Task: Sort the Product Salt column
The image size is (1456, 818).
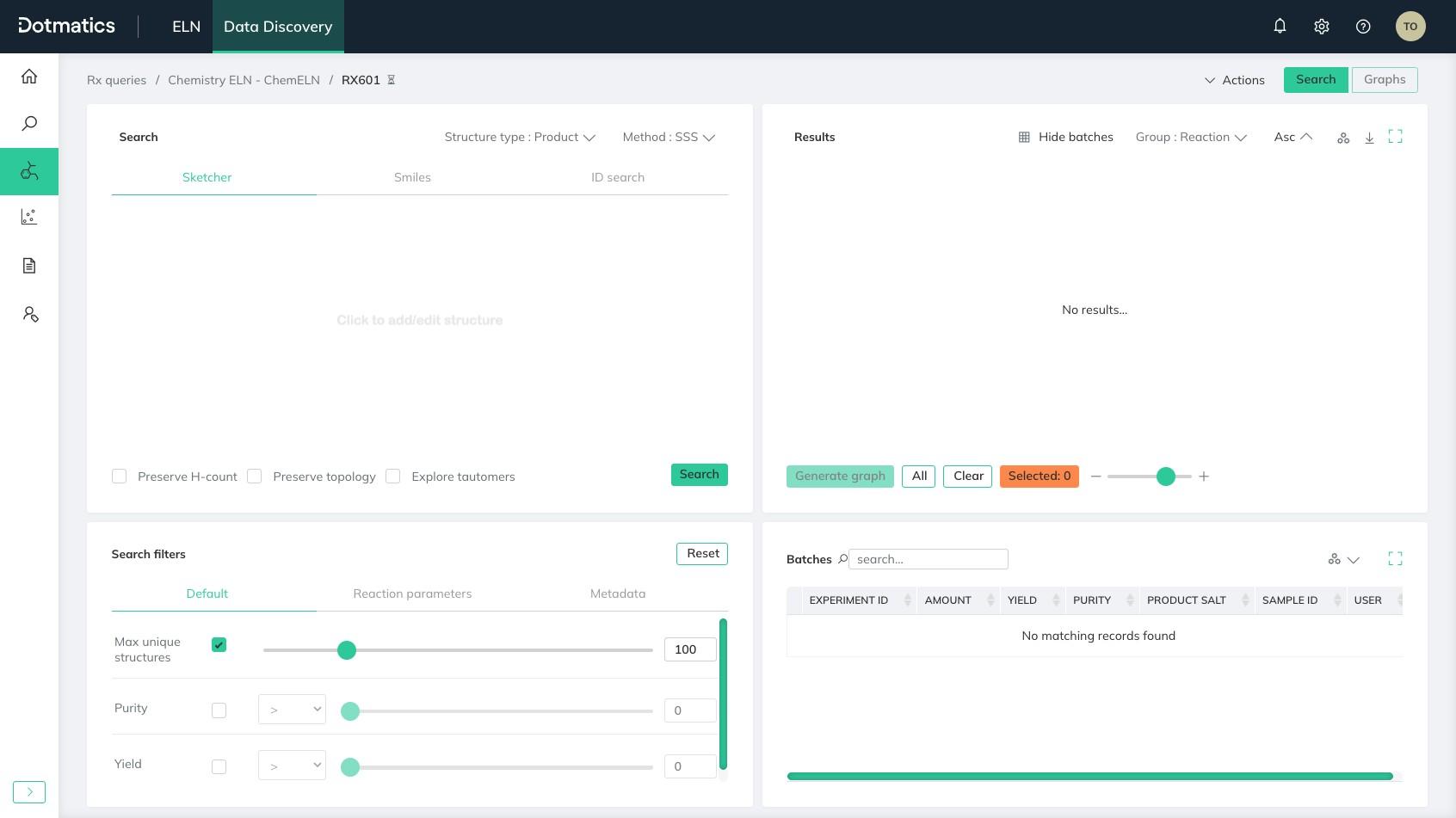Action: point(1245,600)
